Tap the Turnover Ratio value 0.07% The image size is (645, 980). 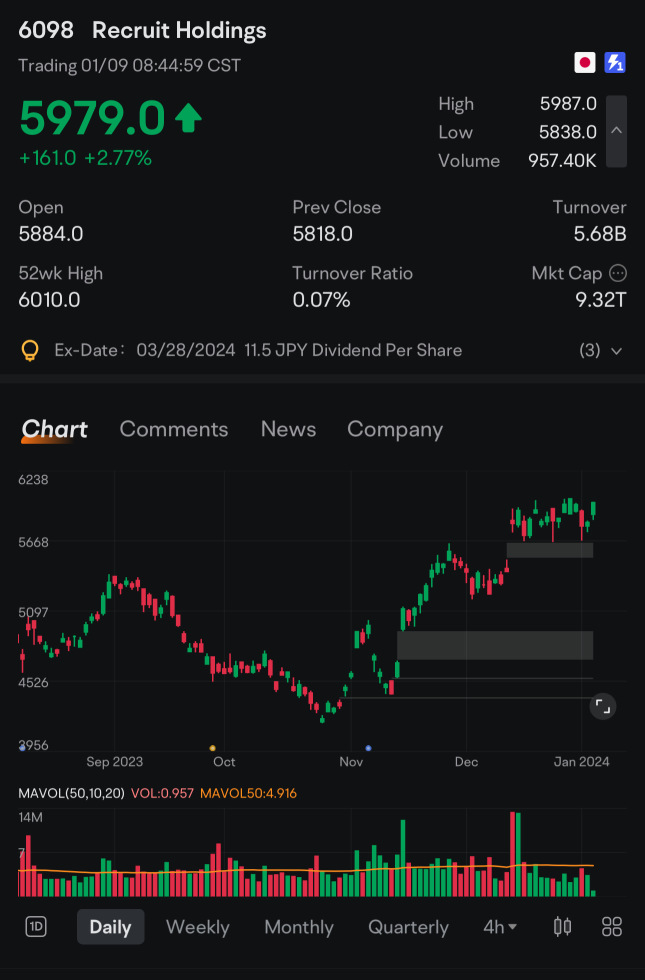(321, 300)
